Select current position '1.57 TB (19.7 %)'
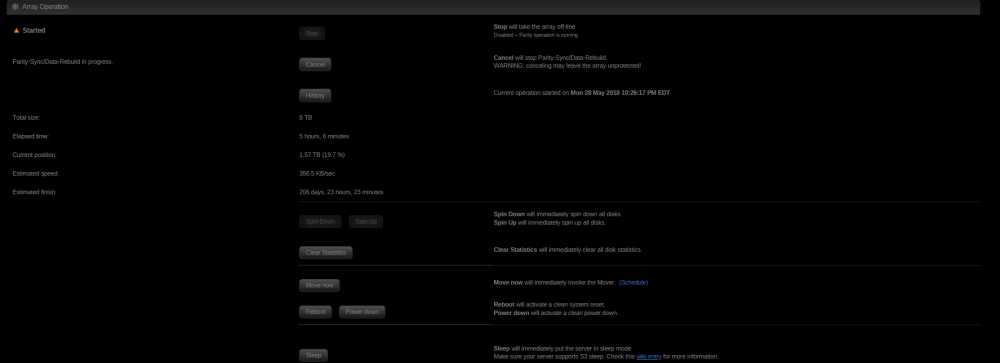Image resolution: width=1000 pixels, height=363 pixels. [322, 155]
